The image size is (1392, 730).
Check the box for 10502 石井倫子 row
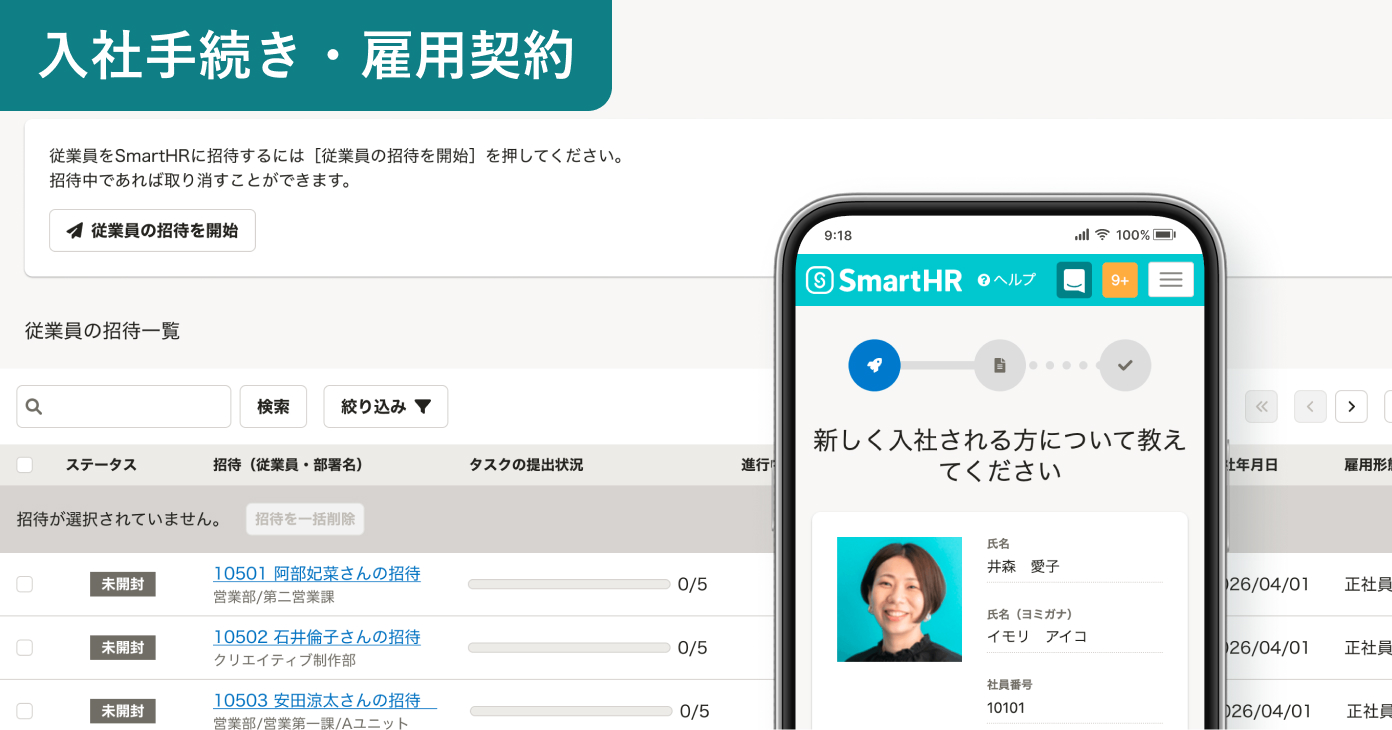[25, 647]
